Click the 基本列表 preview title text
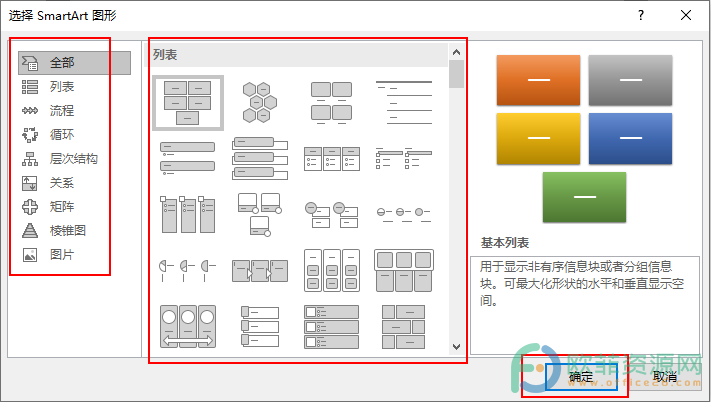This screenshot has height=402, width=711. [505, 243]
